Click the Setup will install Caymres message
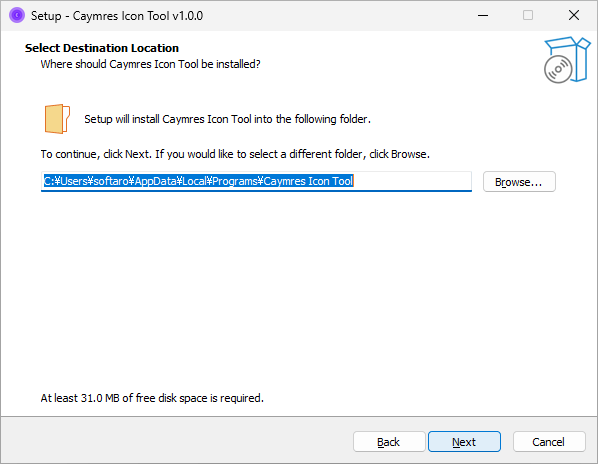598x464 pixels. coord(227,119)
